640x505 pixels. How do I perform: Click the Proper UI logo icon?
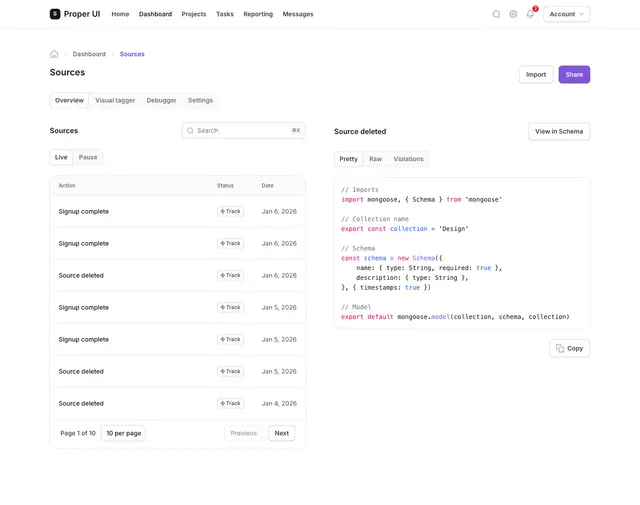point(55,14)
